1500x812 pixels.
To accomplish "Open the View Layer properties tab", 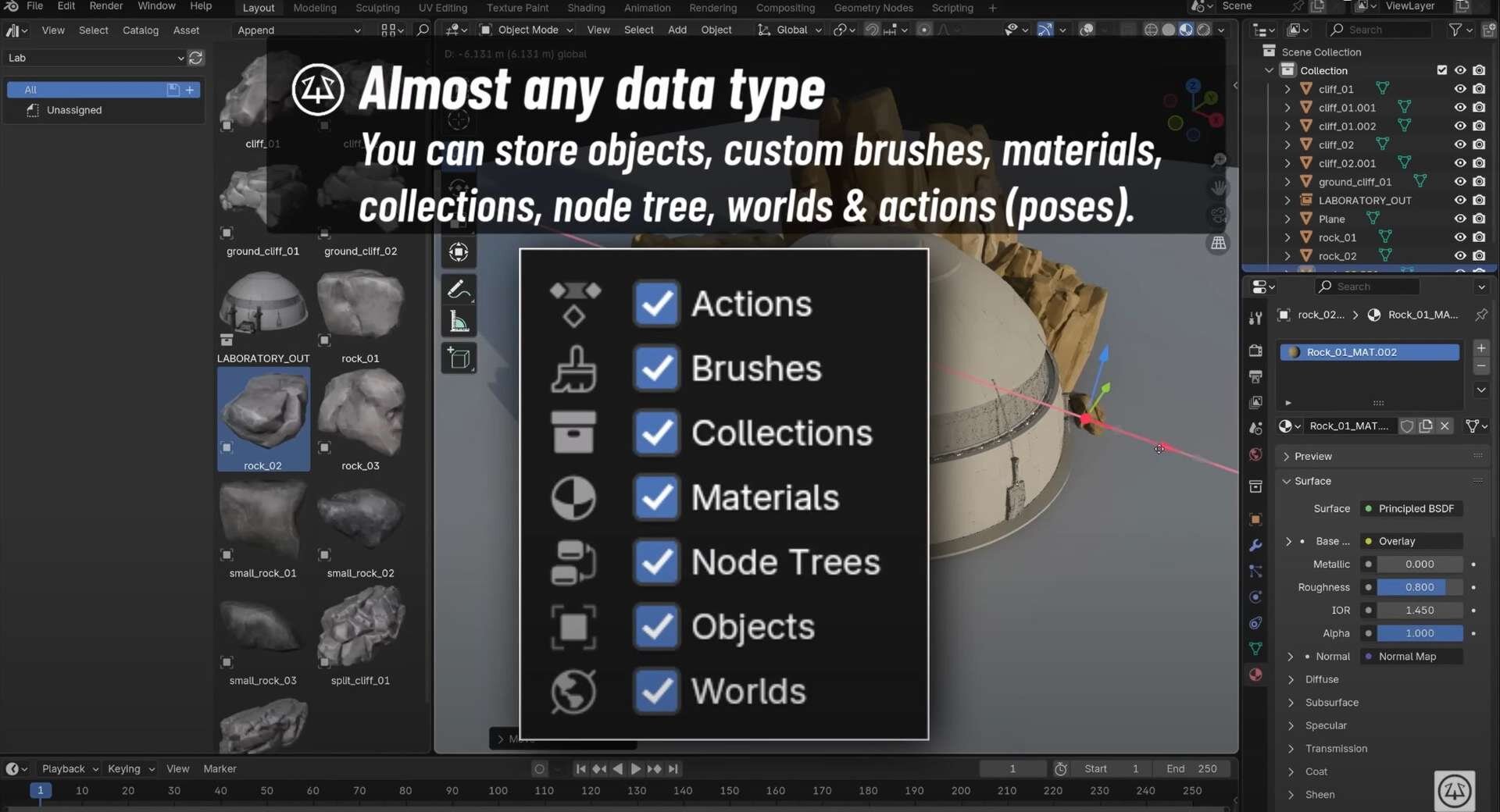I will point(1255,402).
